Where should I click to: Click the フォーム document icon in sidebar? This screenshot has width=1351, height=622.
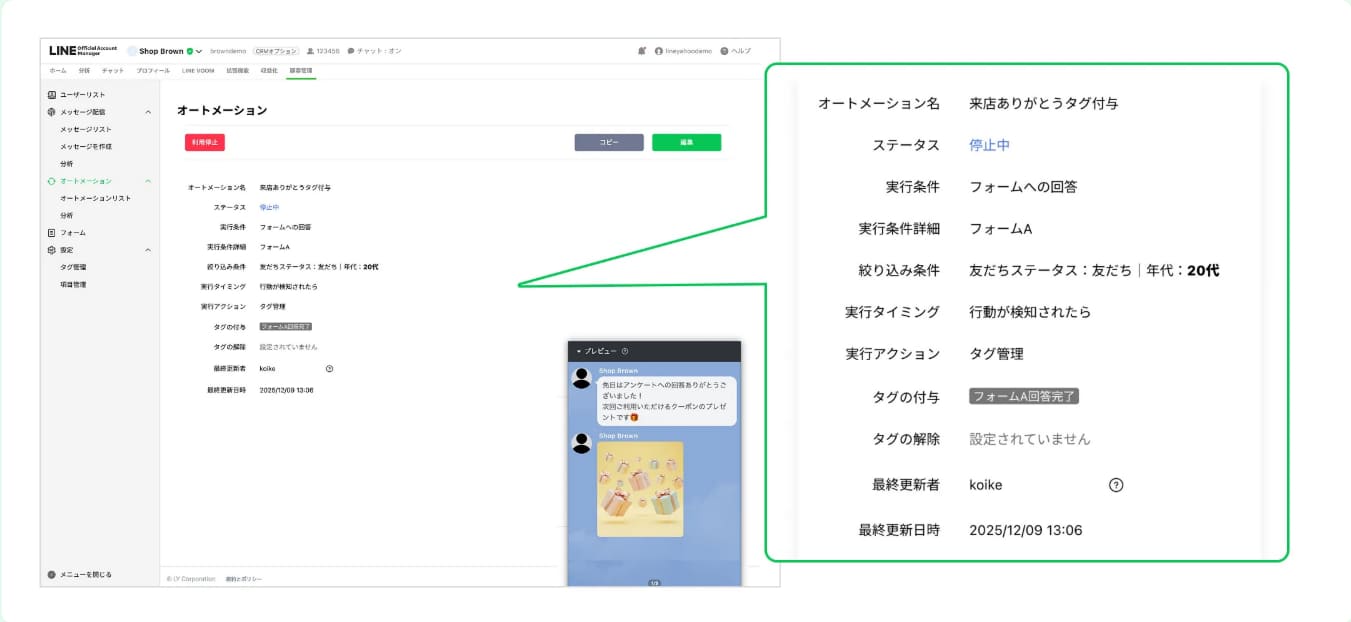(52, 232)
